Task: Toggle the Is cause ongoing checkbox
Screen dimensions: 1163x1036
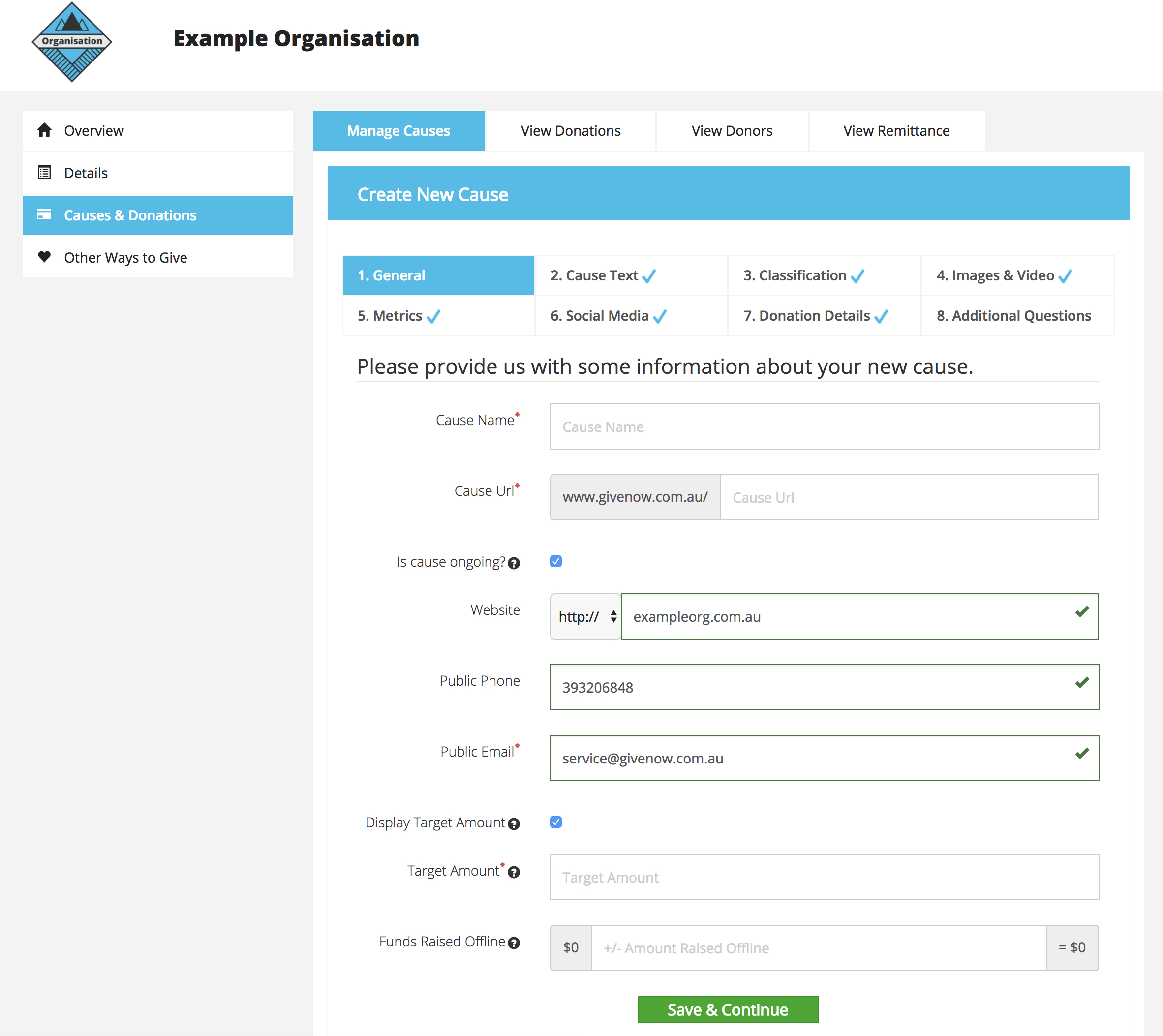Action: [556, 562]
